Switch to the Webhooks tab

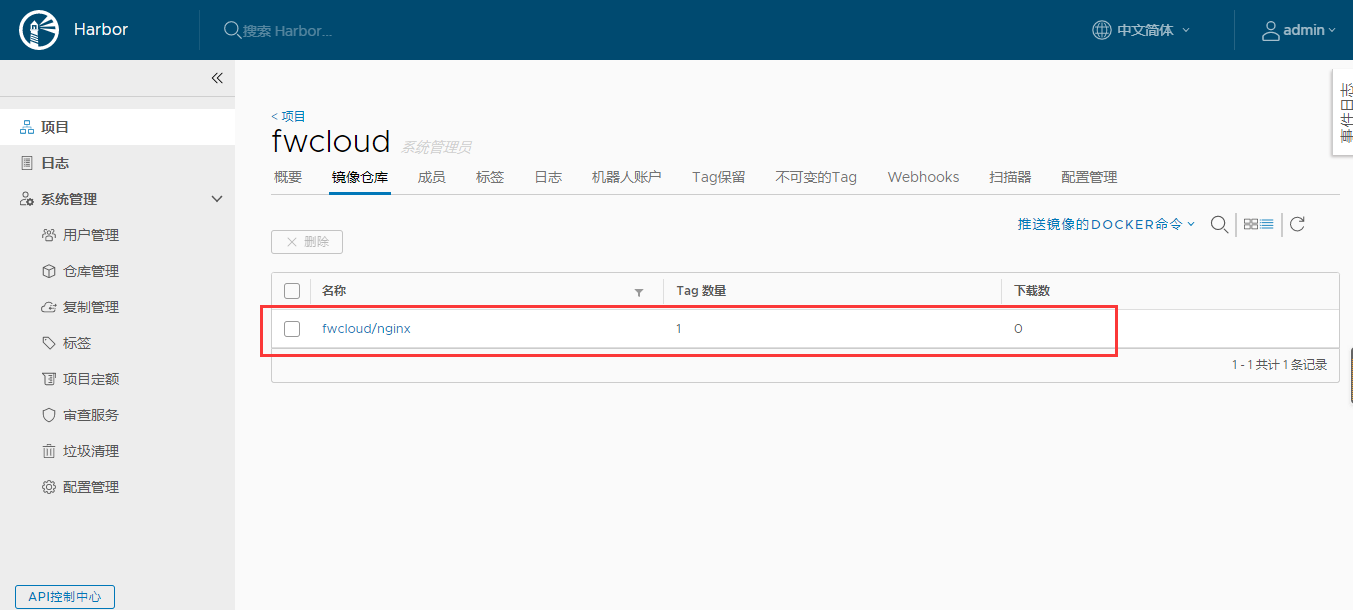pyautogui.click(x=923, y=177)
